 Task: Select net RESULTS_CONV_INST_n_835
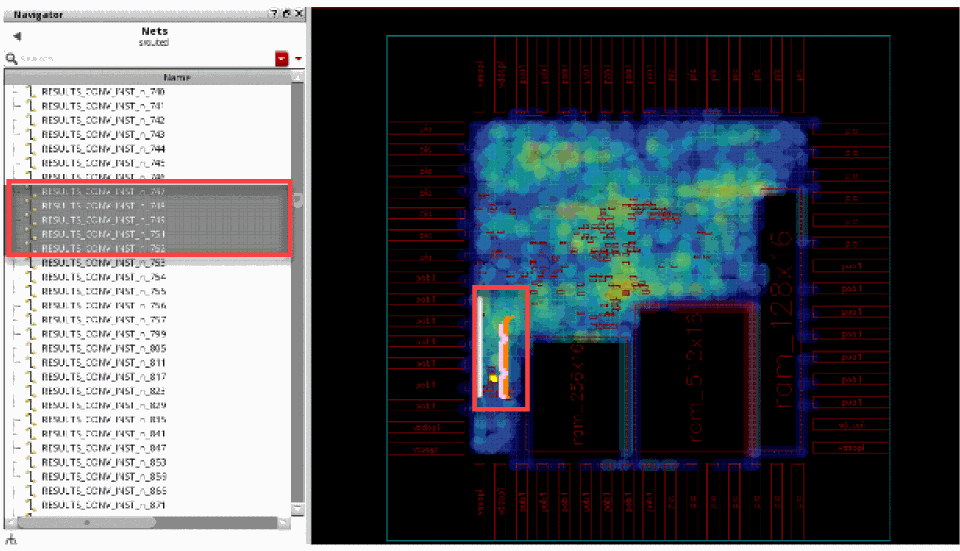click(x=103, y=419)
